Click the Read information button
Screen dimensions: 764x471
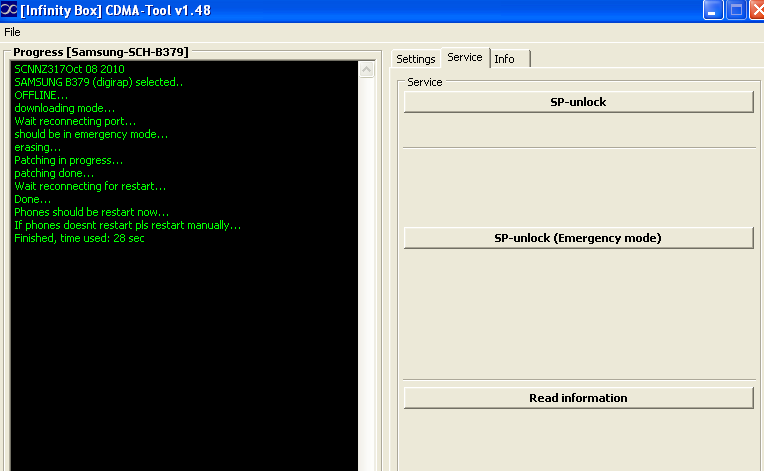point(578,397)
